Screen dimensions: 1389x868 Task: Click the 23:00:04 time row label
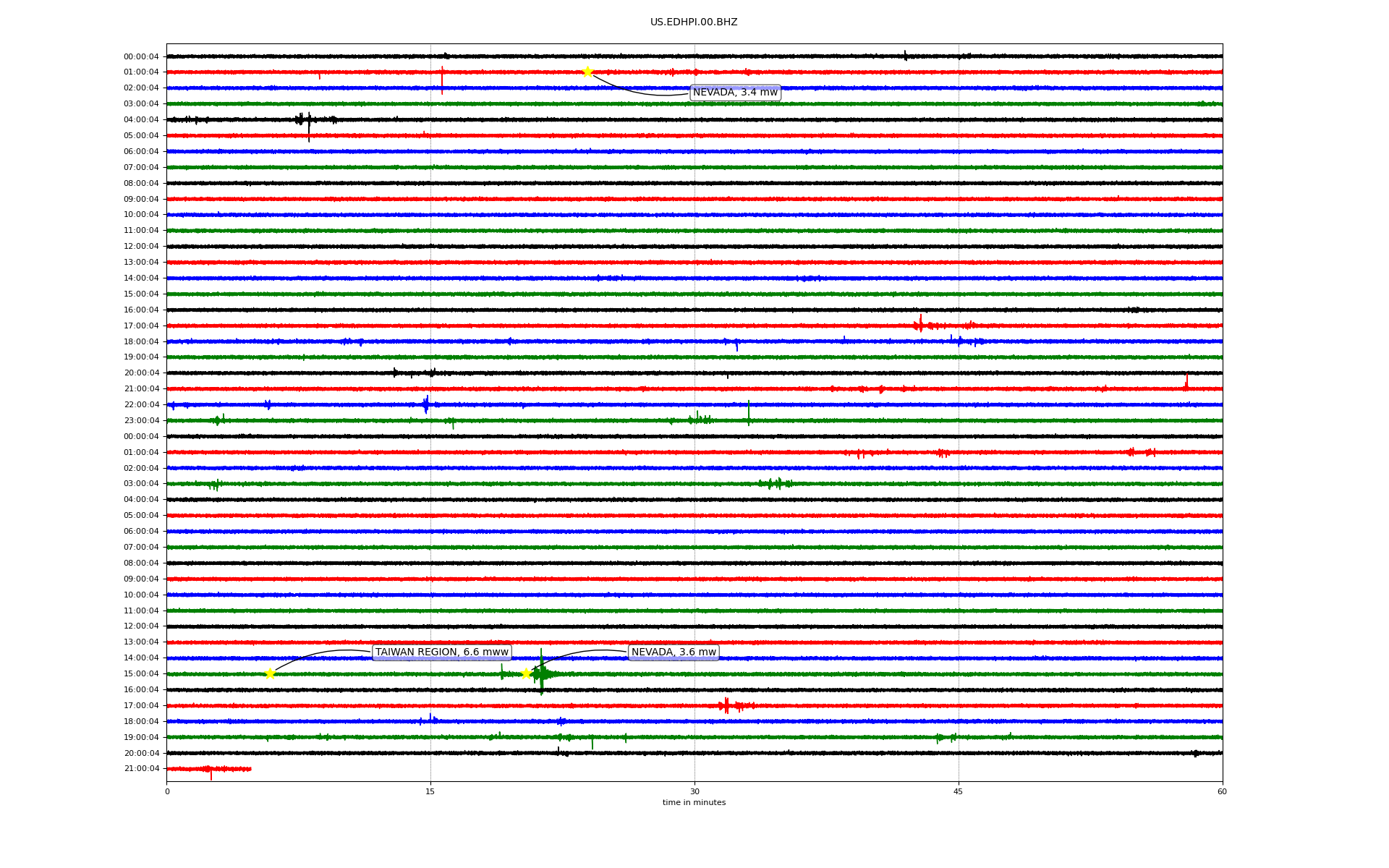click(x=141, y=421)
